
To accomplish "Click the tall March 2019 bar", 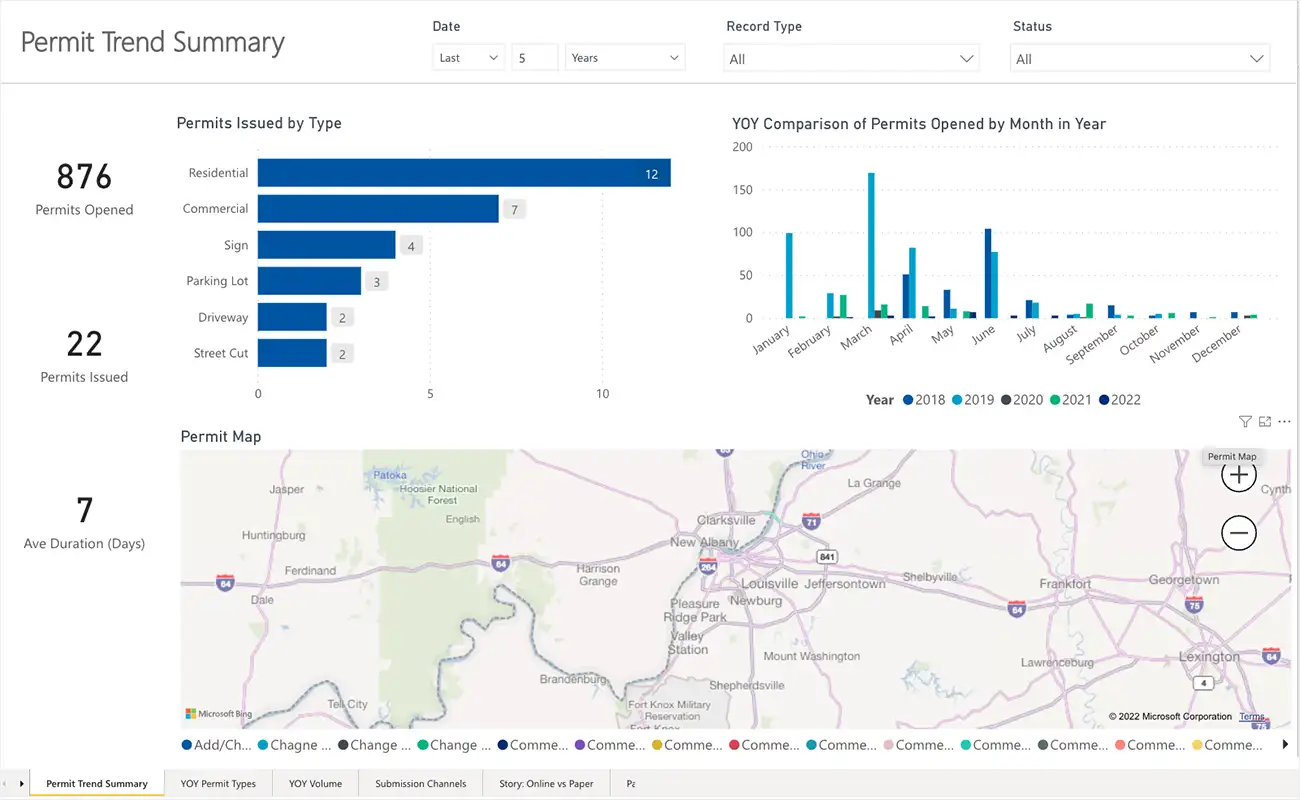I will [x=871, y=246].
